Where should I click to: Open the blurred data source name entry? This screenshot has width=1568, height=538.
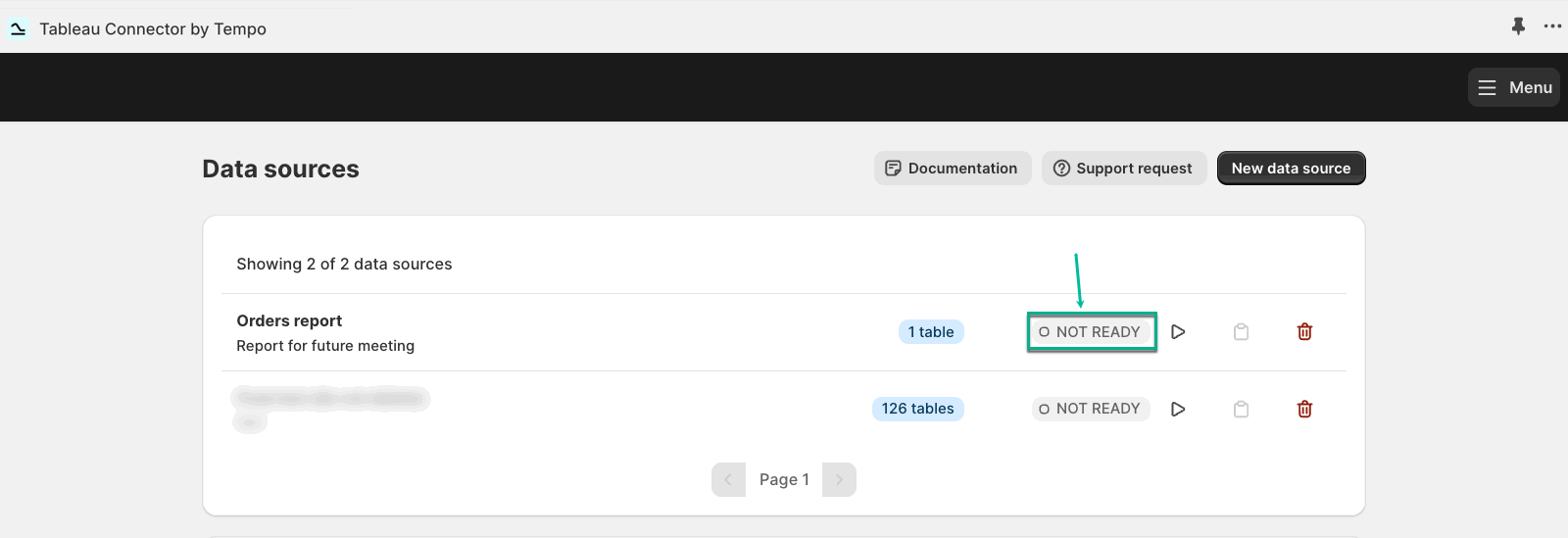(330, 399)
